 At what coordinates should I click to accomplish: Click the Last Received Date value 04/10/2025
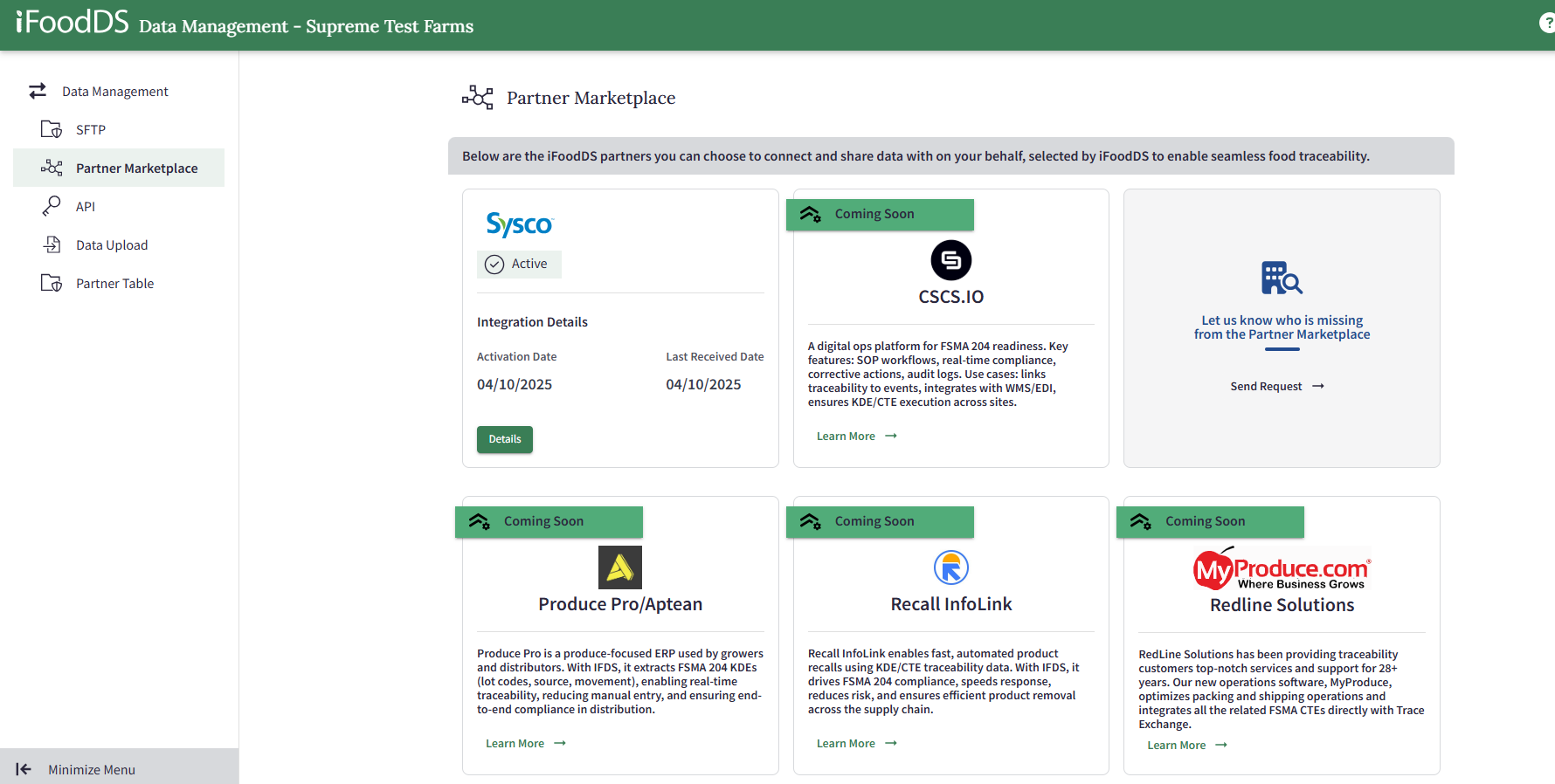tap(703, 384)
